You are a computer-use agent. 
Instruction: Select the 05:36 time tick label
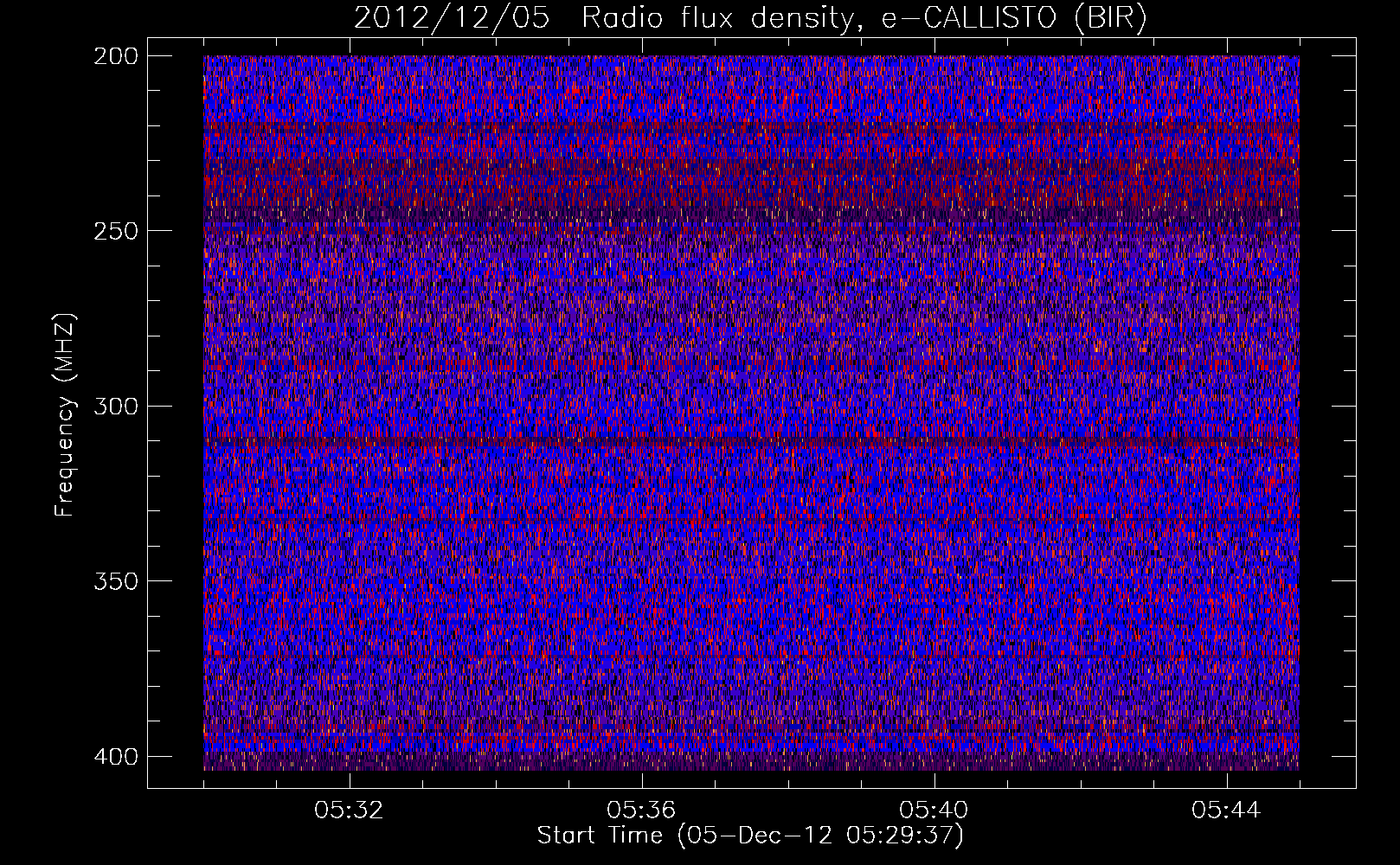641,811
